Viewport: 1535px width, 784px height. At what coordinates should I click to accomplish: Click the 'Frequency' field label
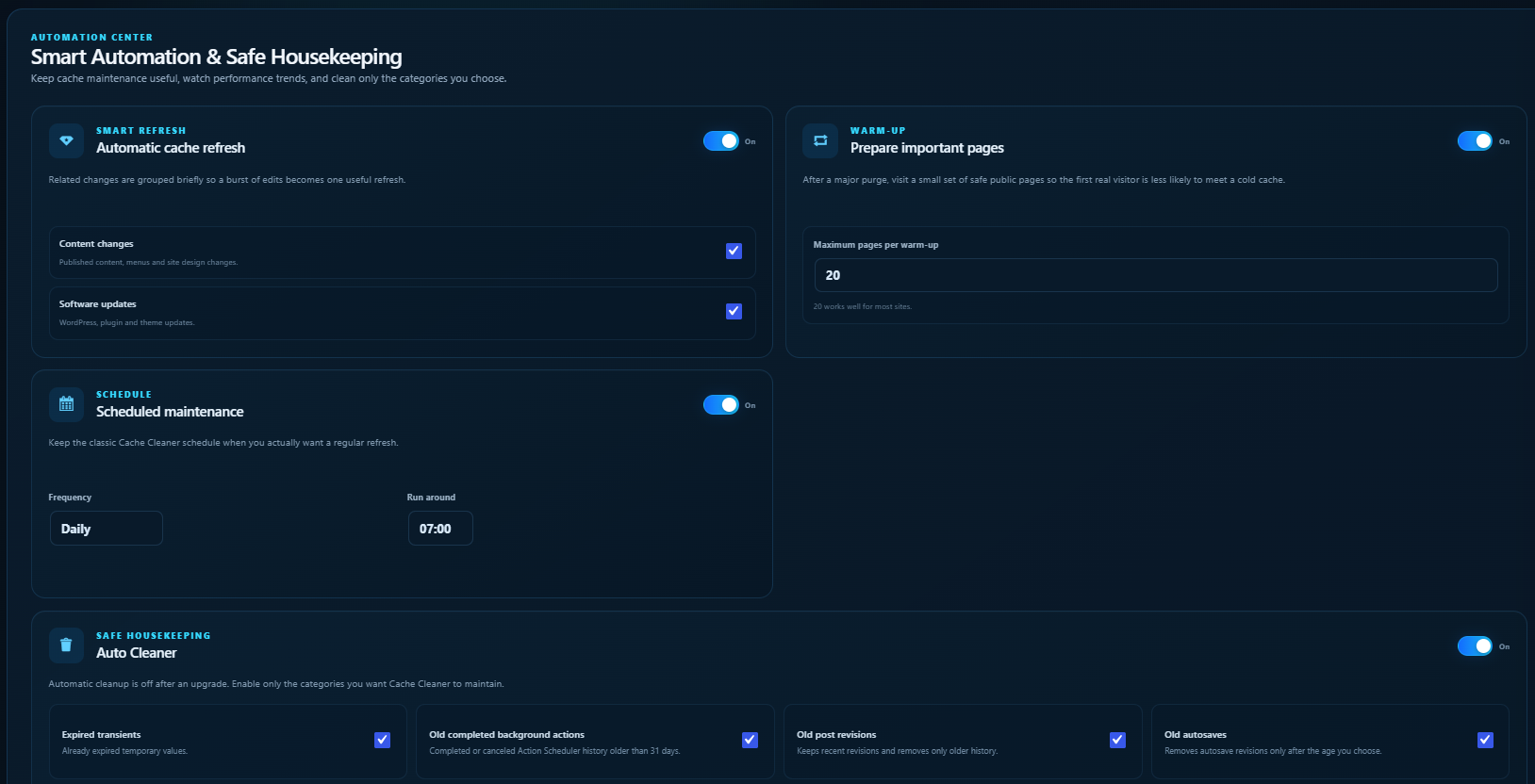click(70, 498)
